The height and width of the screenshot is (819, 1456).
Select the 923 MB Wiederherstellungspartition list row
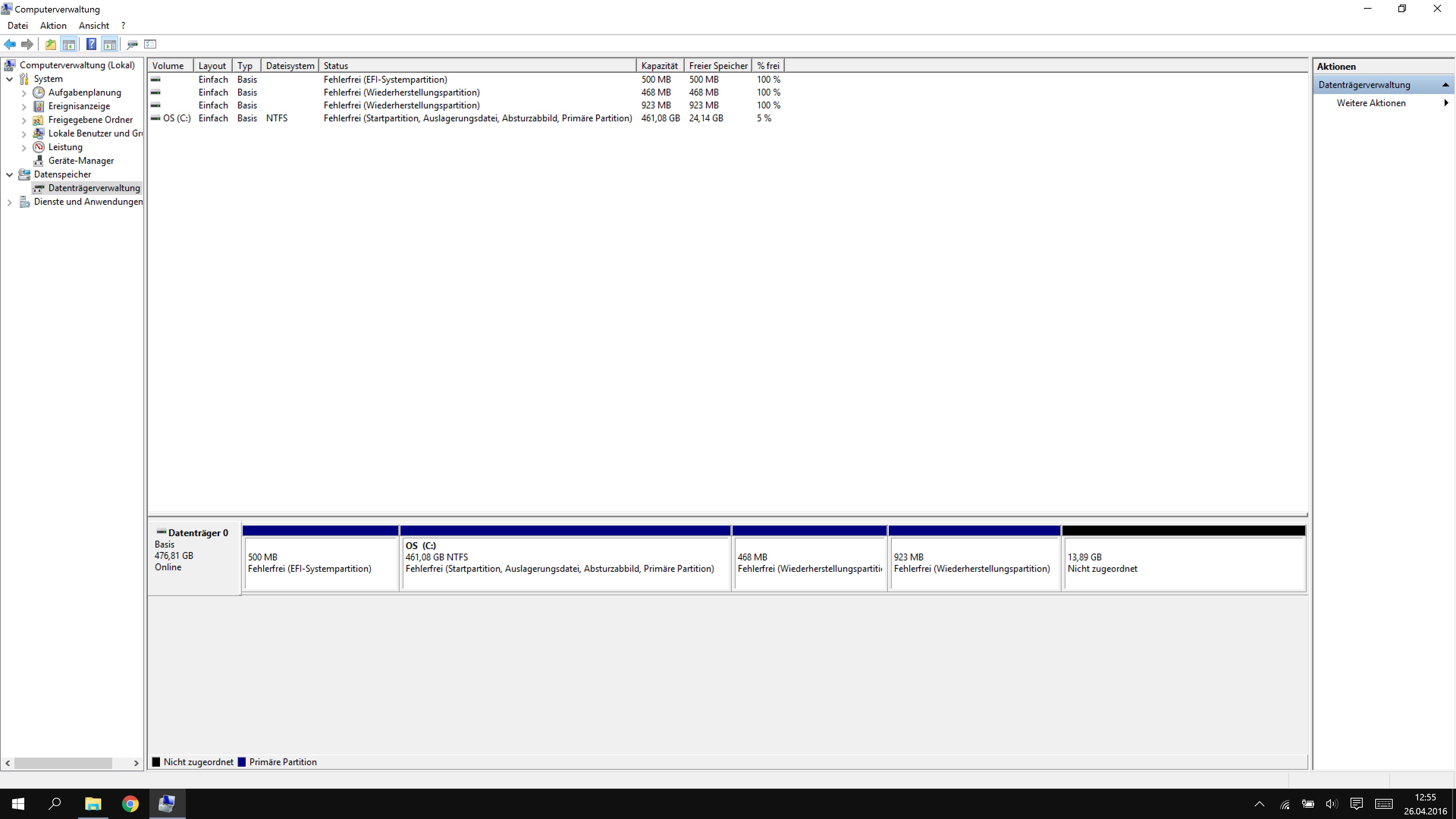(x=466, y=105)
